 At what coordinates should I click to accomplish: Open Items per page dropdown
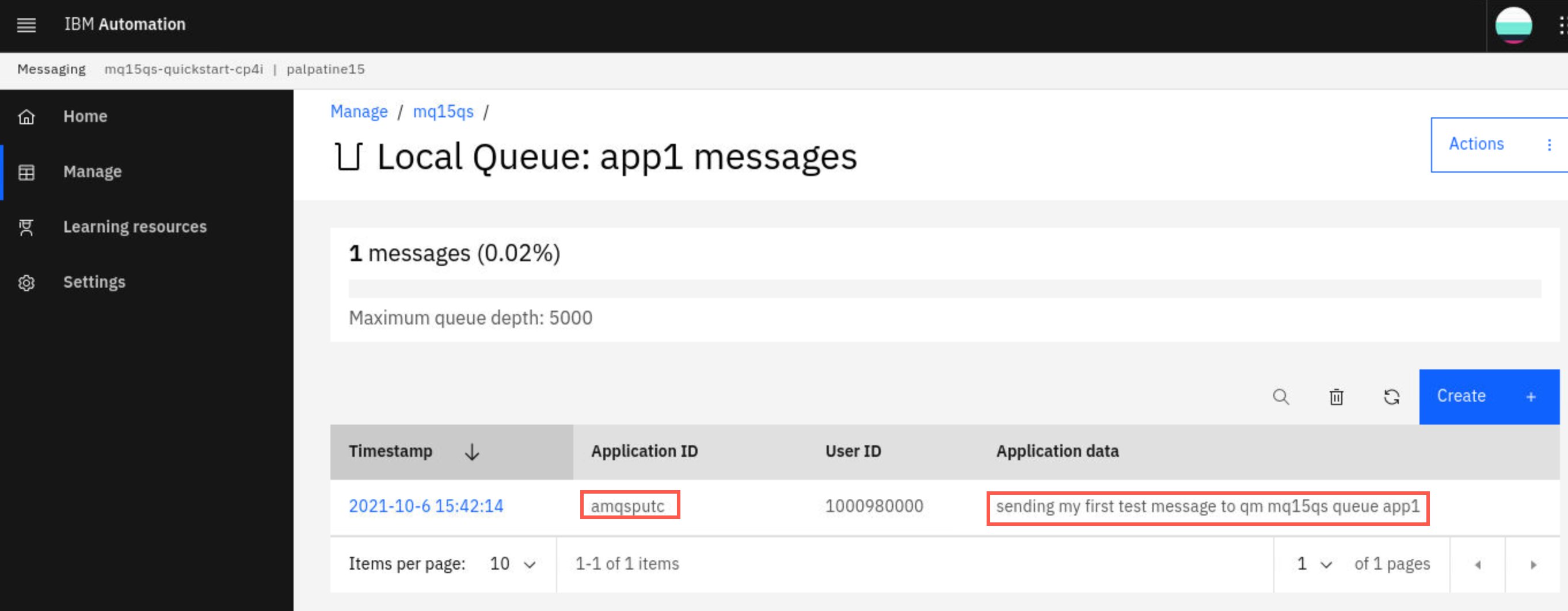pyautogui.click(x=512, y=564)
